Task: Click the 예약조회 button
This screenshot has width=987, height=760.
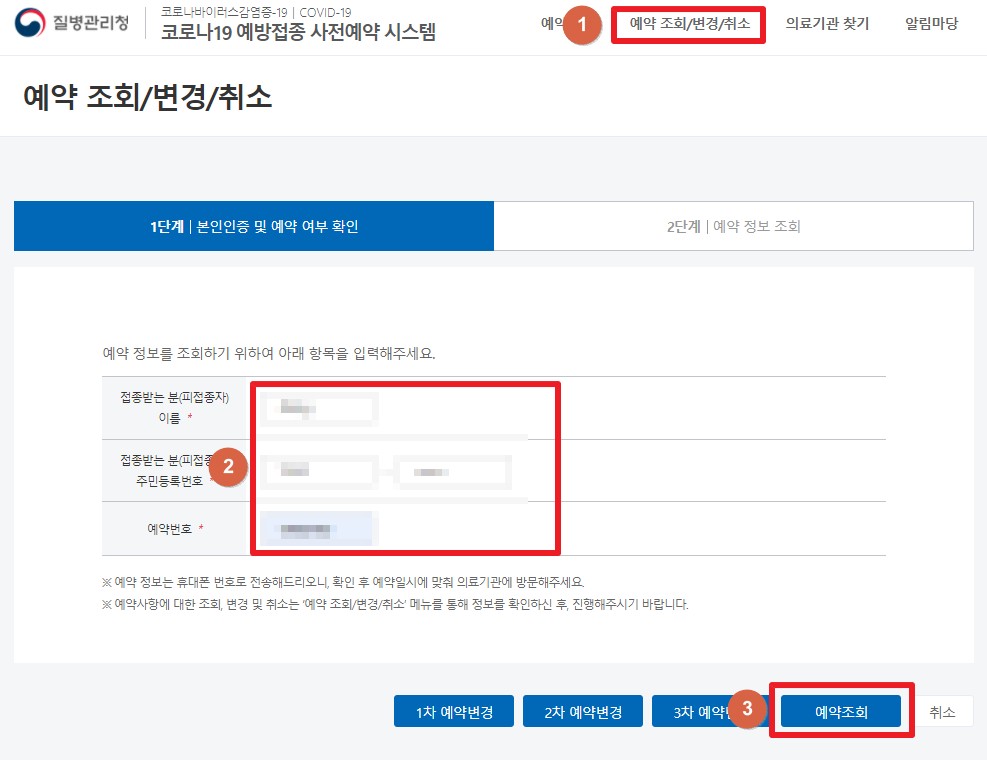Action: coord(843,711)
